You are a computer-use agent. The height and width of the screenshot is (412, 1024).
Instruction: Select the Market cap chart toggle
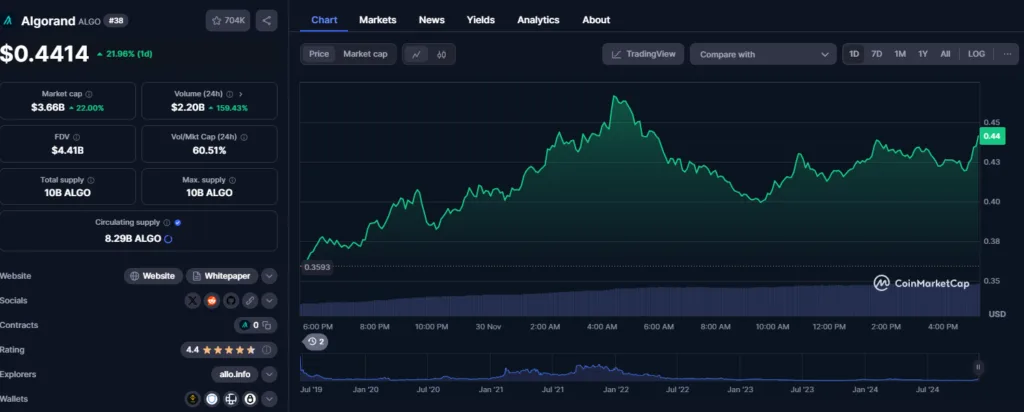pos(365,54)
